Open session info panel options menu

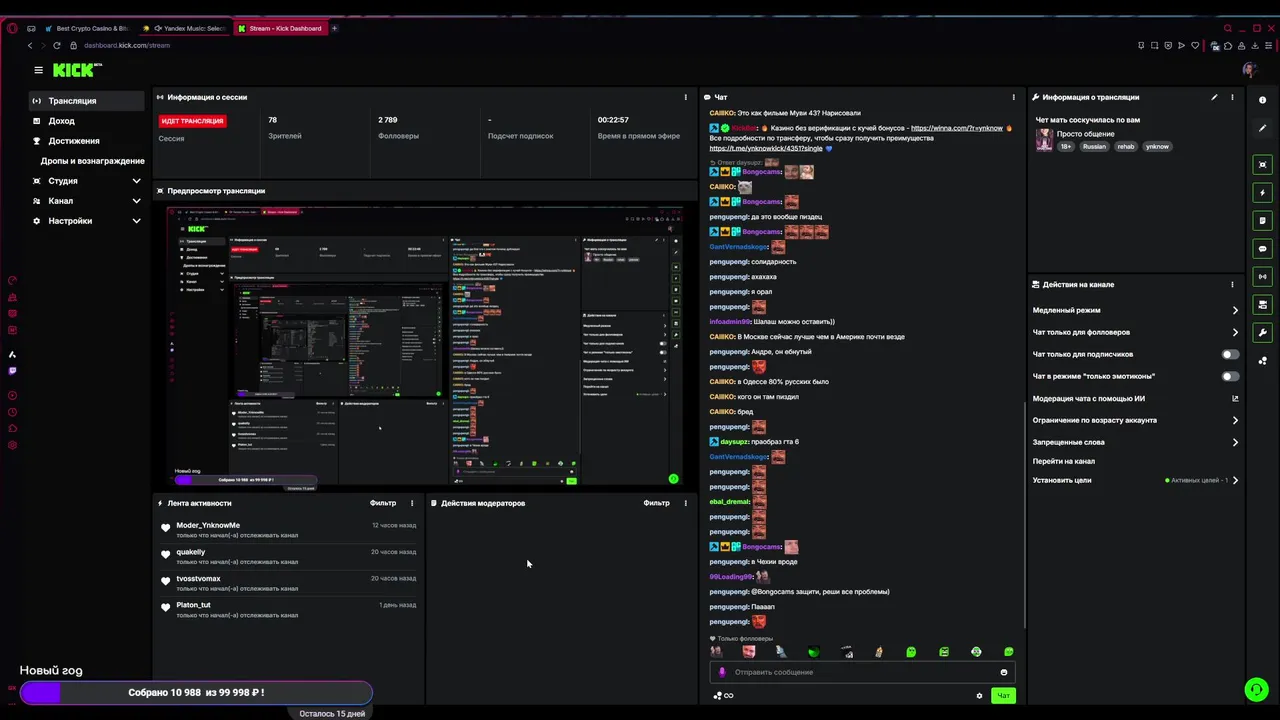coord(685,97)
